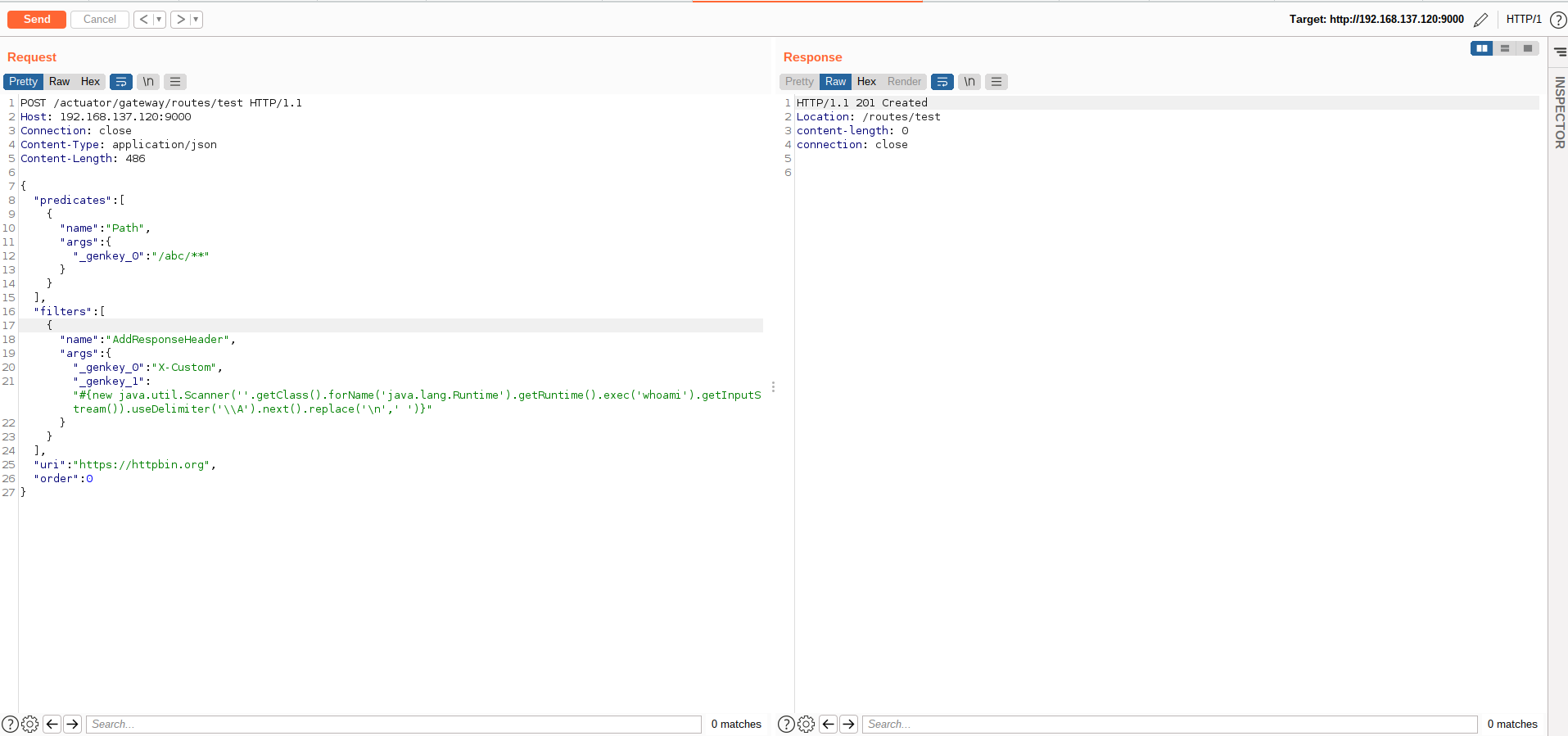
Task: Click the 201 Created status line
Action: click(862, 103)
